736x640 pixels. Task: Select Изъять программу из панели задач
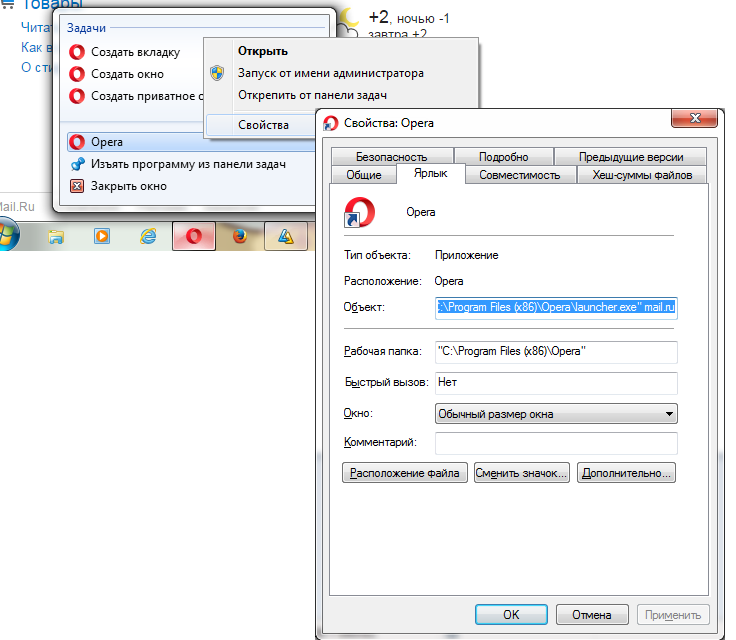click(188, 164)
